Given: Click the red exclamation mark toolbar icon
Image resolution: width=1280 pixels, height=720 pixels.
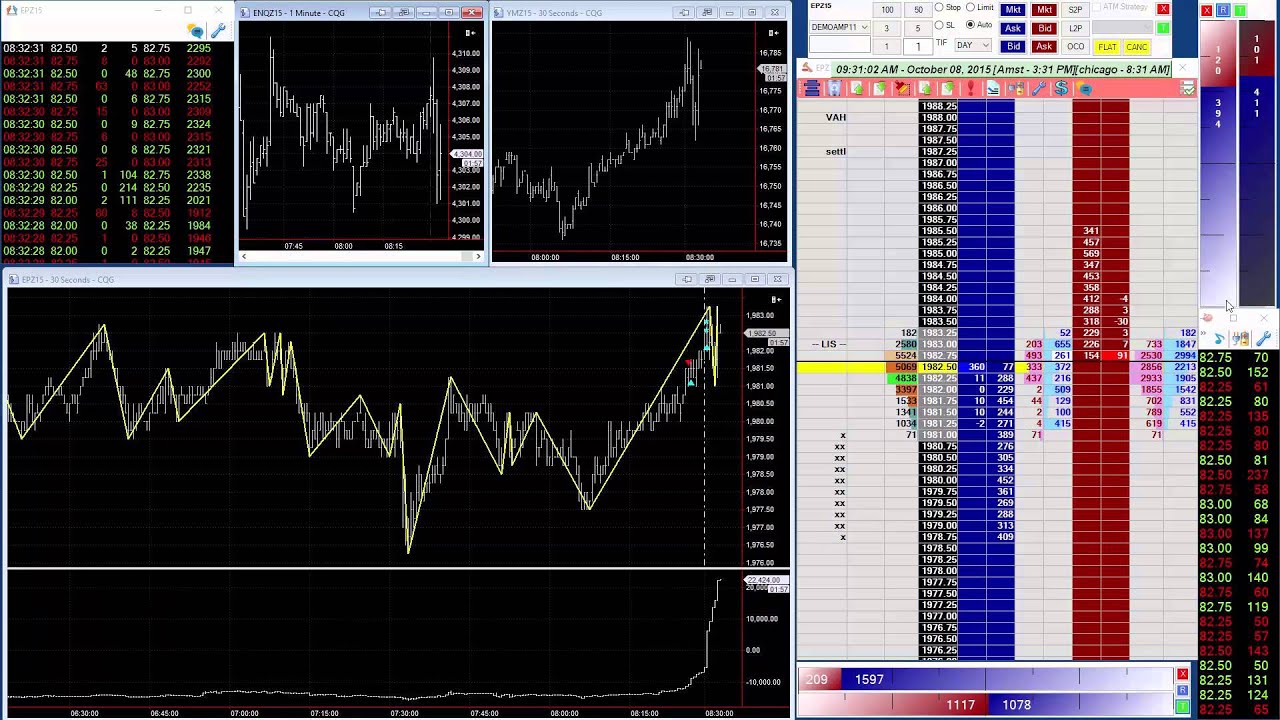Looking at the screenshot, I should (971, 88).
